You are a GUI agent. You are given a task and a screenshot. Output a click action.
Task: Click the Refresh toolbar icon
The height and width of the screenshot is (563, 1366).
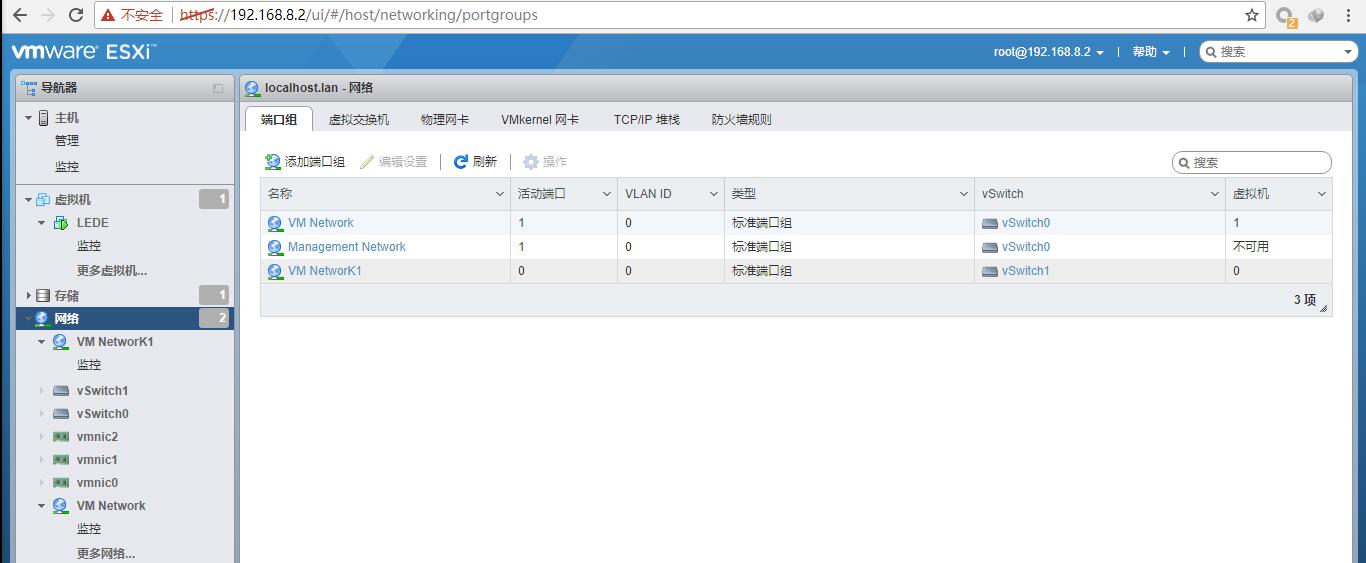pos(461,161)
